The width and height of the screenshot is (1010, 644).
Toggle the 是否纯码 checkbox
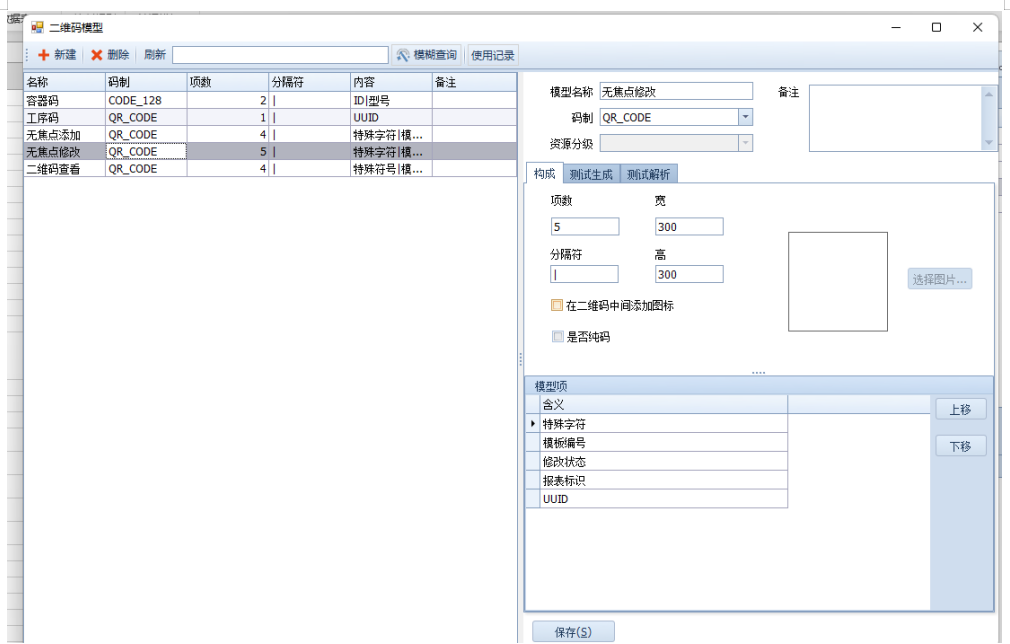click(x=558, y=337)
